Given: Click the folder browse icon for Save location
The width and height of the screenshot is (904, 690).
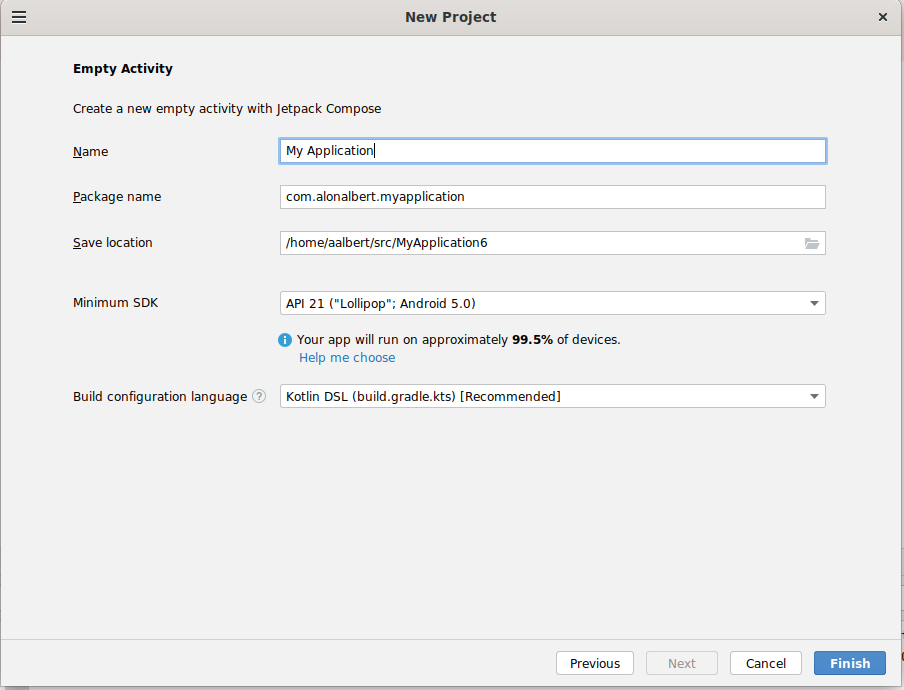Looking at the screenshot, I should (812, 243).
